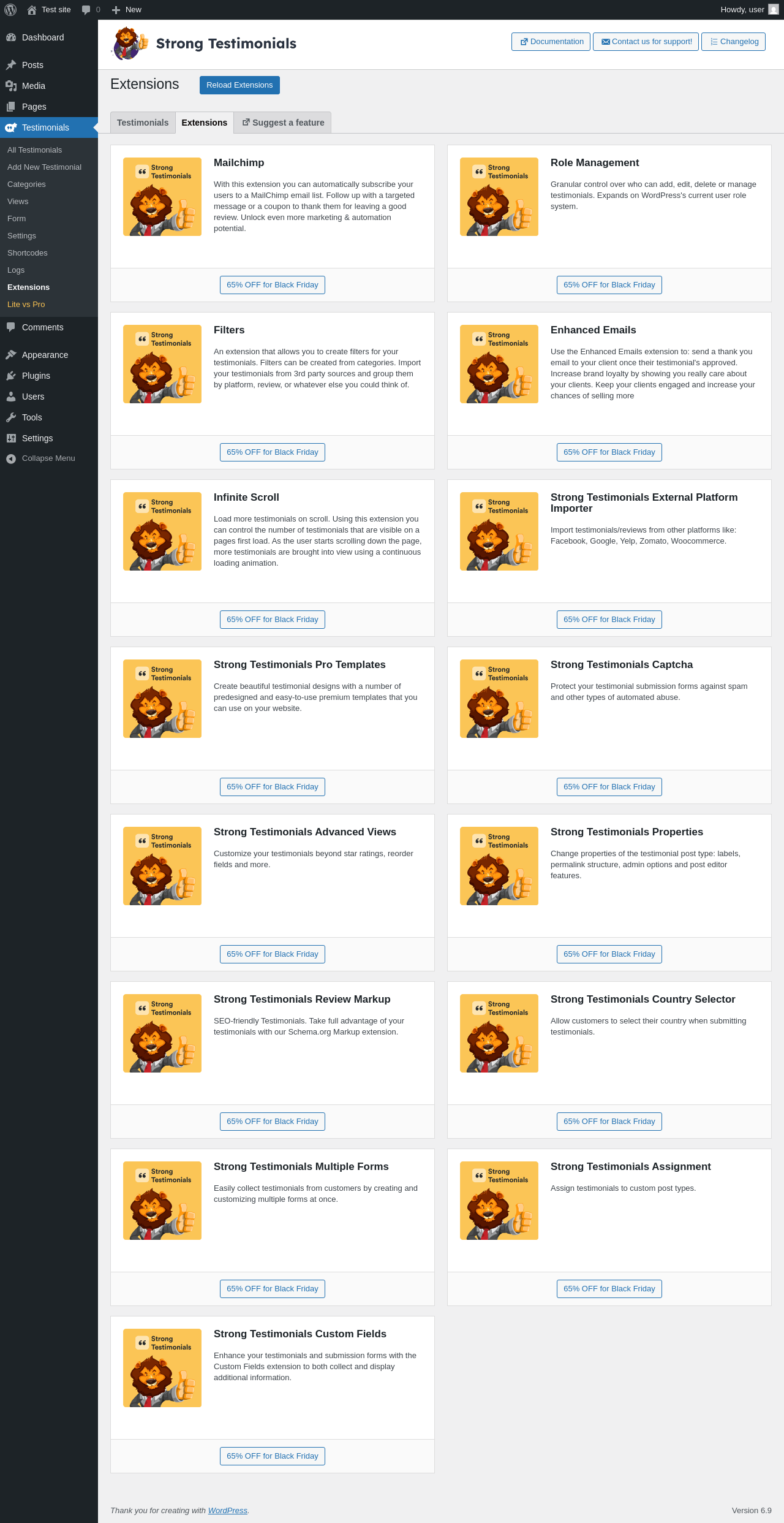
Task: Click the plus icon beside New
Action: tap(116, 10)
